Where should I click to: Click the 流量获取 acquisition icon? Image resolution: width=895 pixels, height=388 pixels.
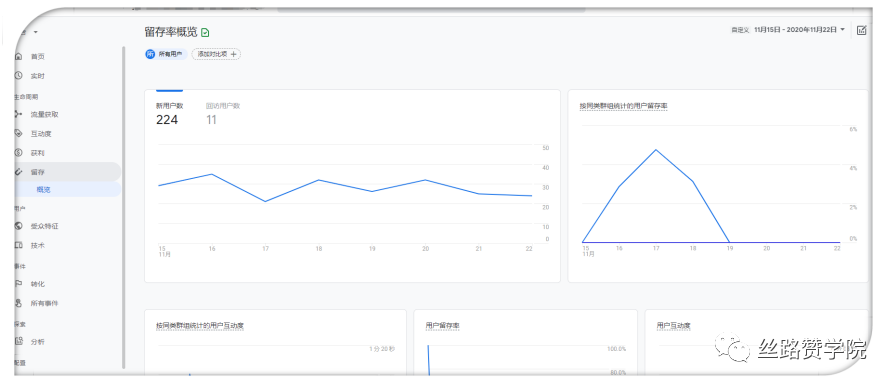[x=19, y=114]
